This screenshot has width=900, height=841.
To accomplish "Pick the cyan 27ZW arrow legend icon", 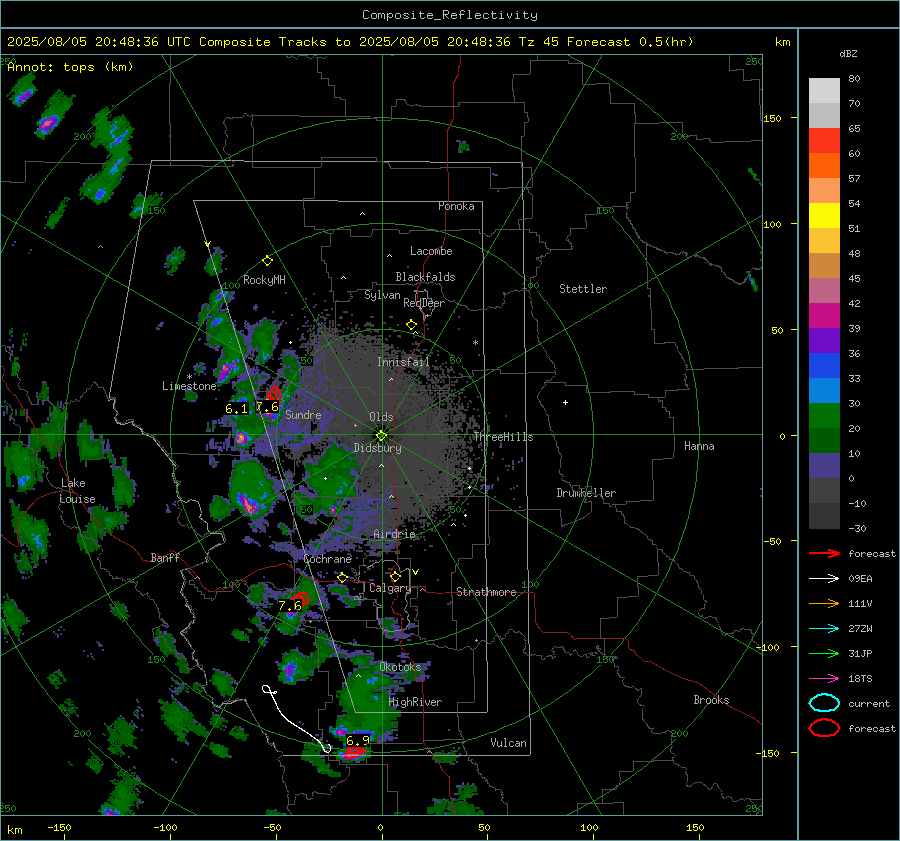I will coord(824,629).
